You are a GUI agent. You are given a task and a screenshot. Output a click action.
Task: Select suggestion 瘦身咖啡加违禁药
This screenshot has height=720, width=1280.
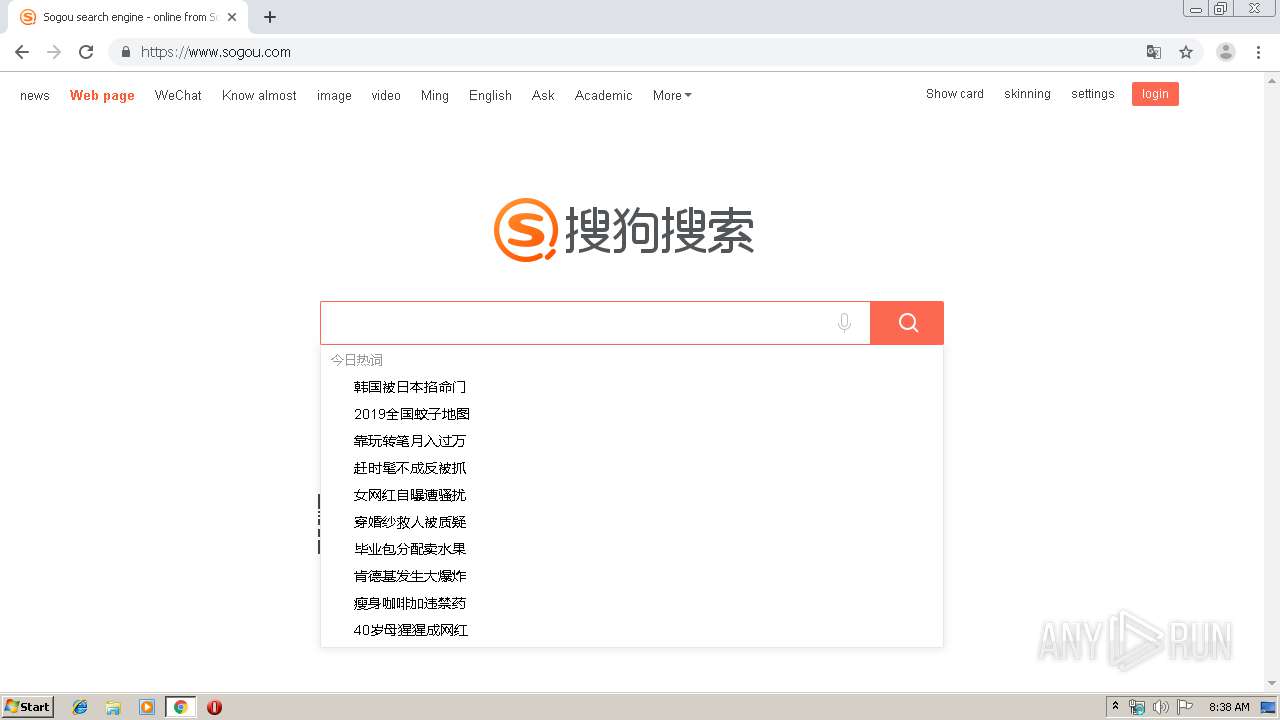pos(410,603)
